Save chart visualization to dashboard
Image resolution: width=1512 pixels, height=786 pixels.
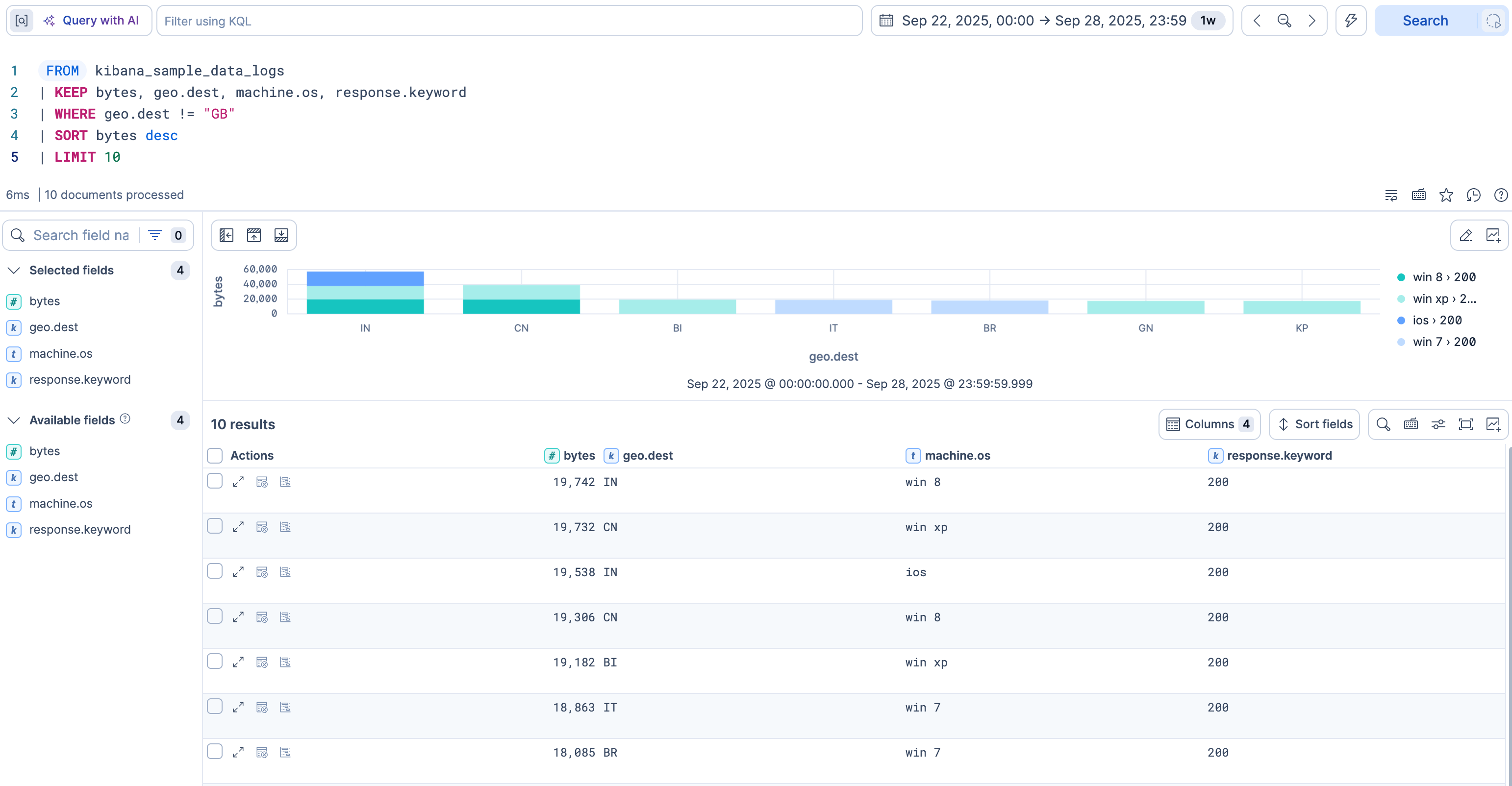1492,235
